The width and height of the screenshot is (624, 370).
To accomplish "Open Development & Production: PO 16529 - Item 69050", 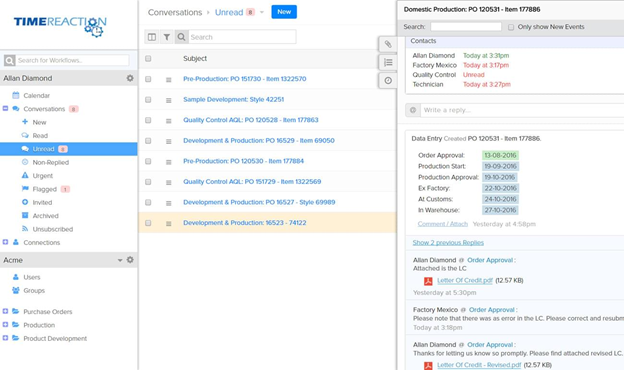I will [x=259, y=140].
